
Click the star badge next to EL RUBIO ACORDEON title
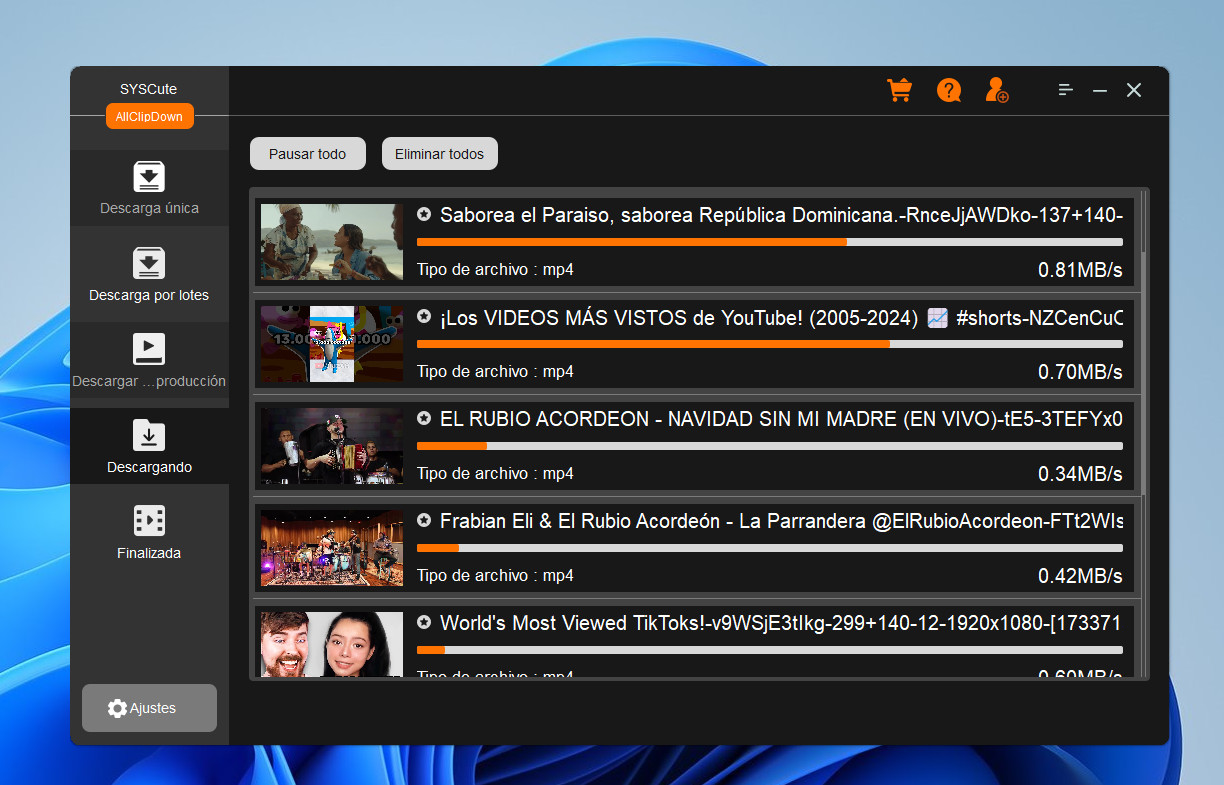click(423, 417)
